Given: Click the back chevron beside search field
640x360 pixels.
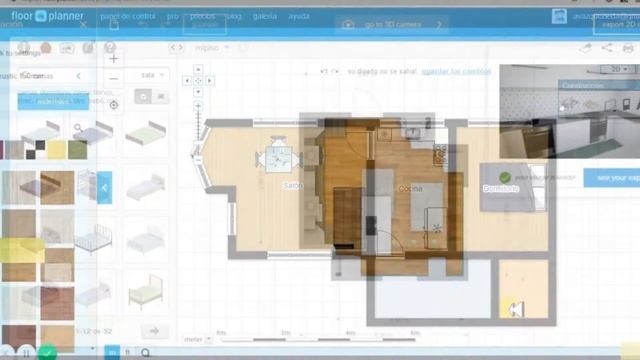Looking at the screenshot, I should 78,76.
